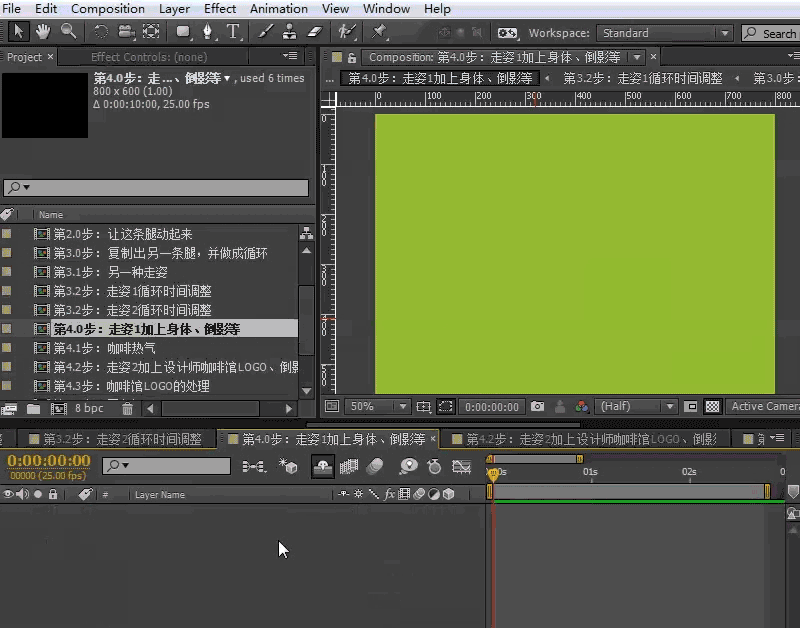Select the Pen tool
Viewport: 800px width, 628px height.
click(208, 32)
